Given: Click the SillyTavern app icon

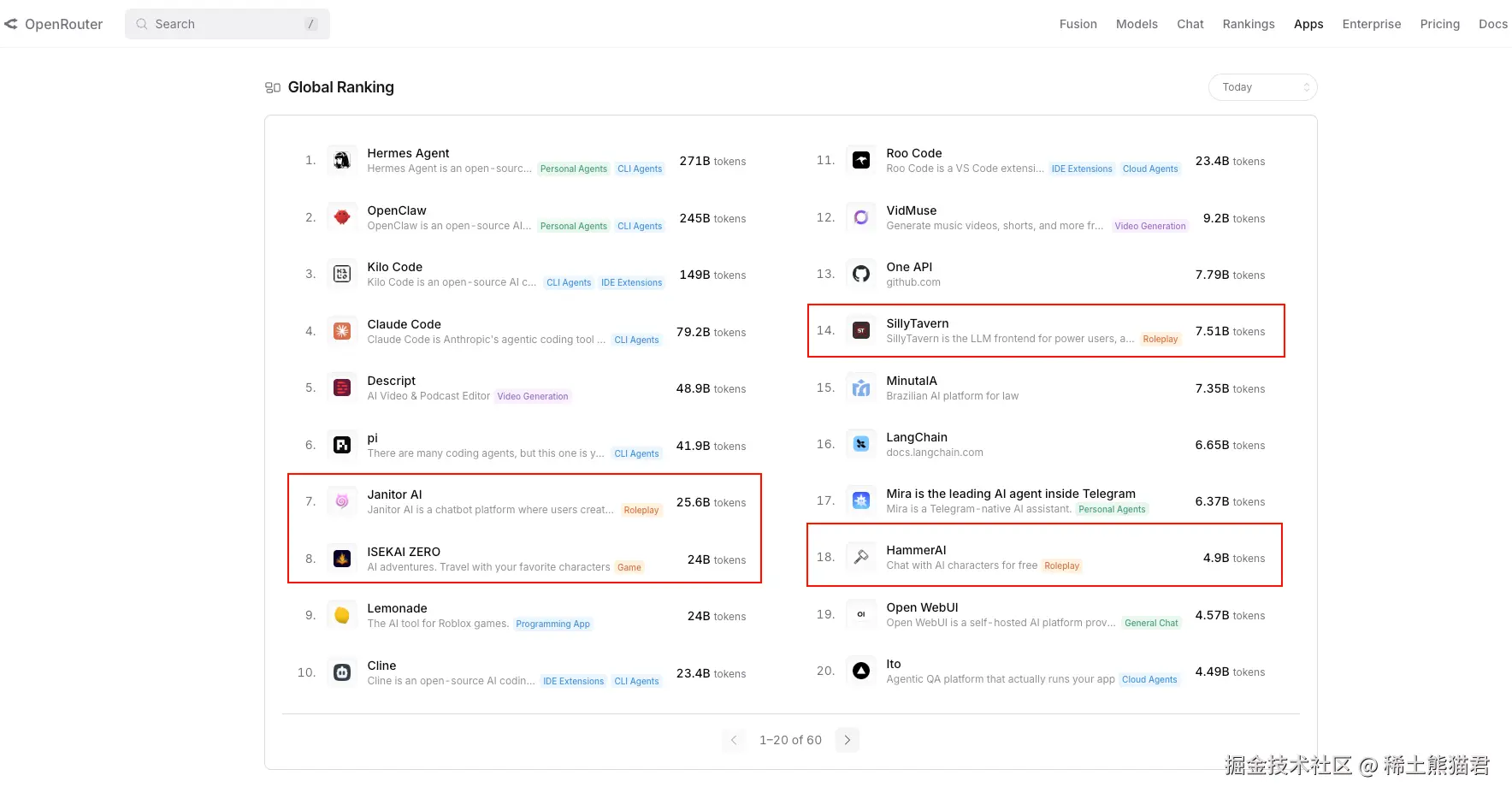Looking at the screenshot, I should pyautogui.click(x=861, y=330).
